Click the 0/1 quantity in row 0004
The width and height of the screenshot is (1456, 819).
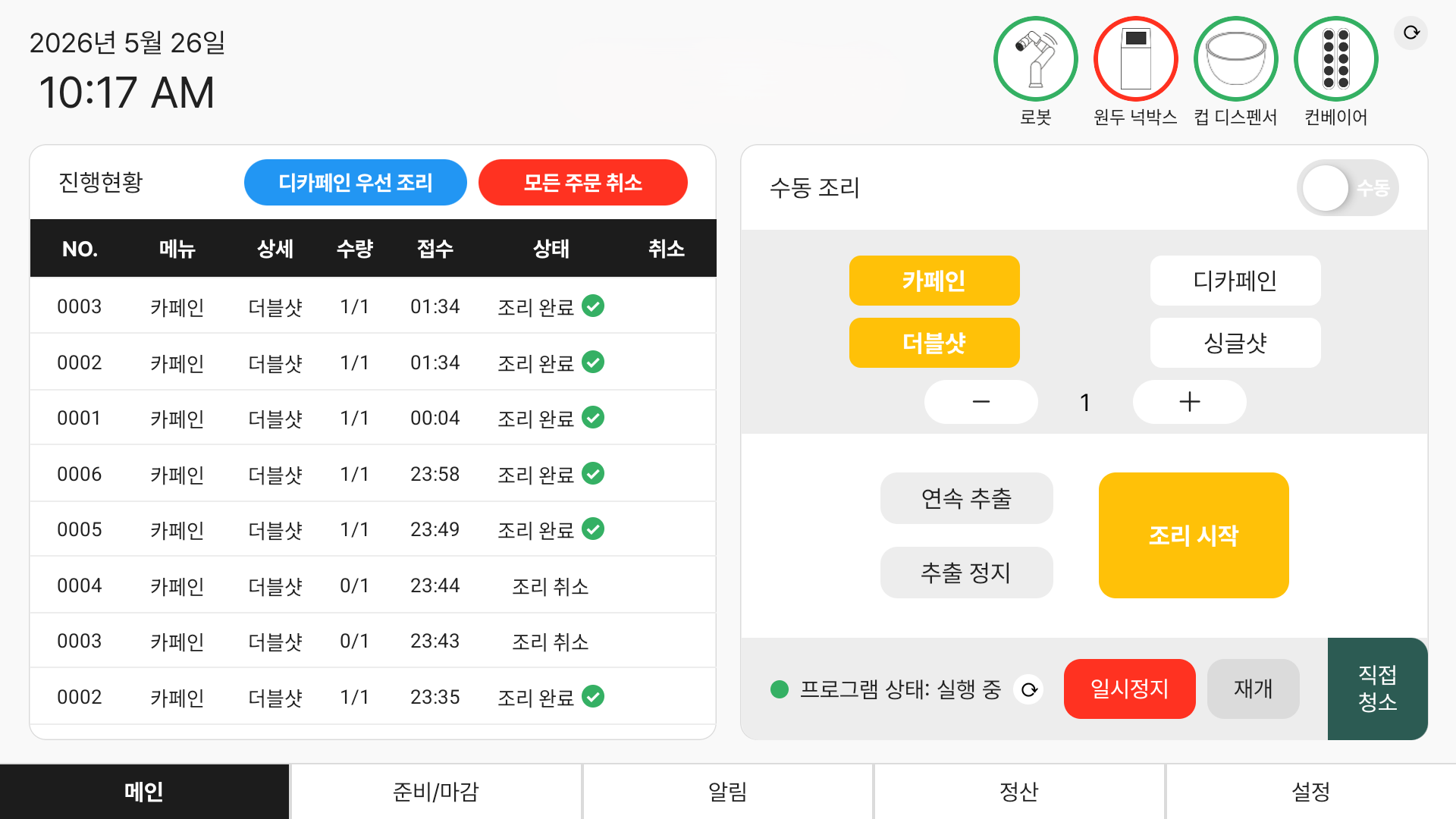(354, 585)
